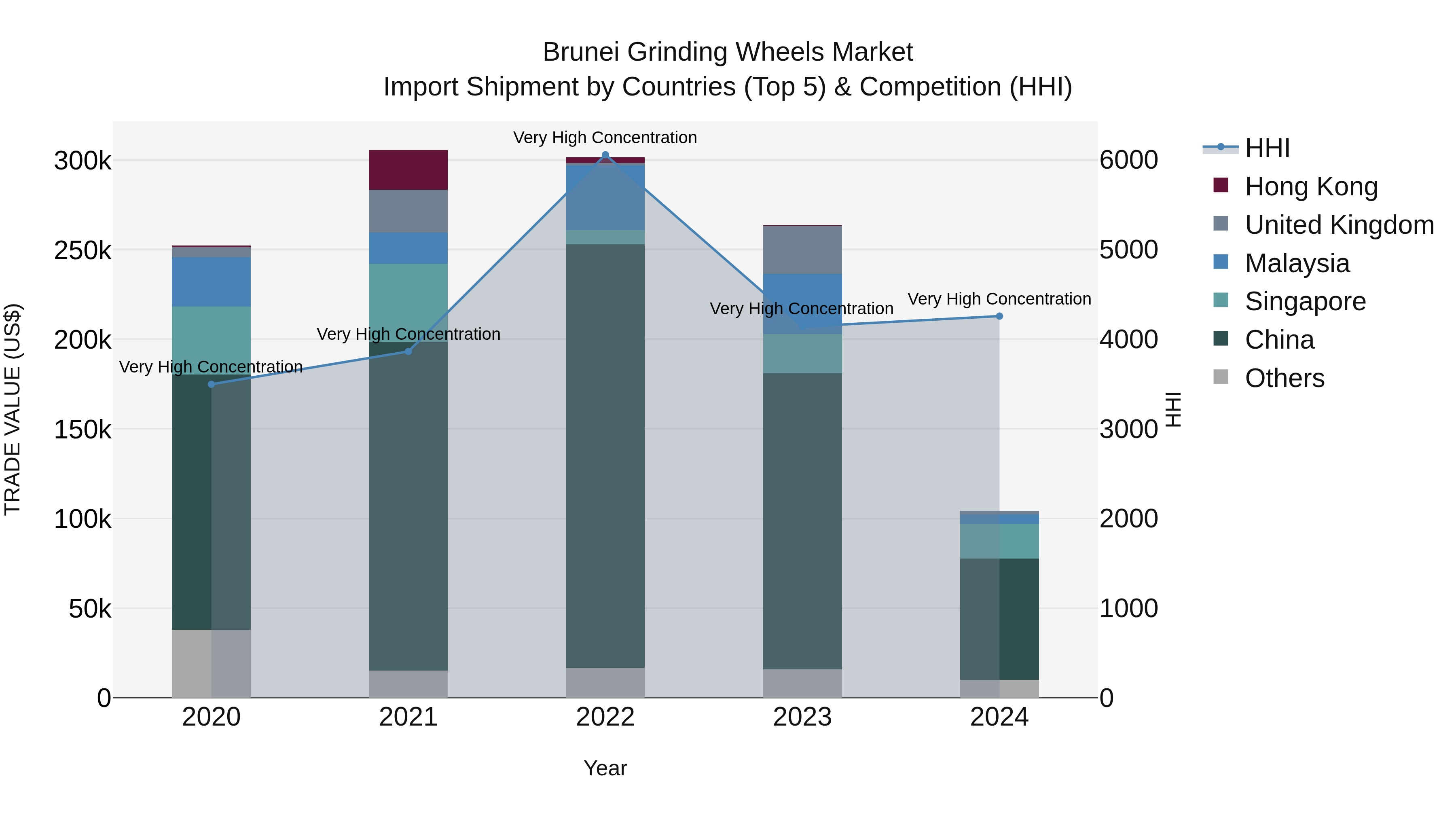Screen dimensions: 1456x819
Task: Click the 'Very High Concentration' label above 2024
Action: coord(999,299)
